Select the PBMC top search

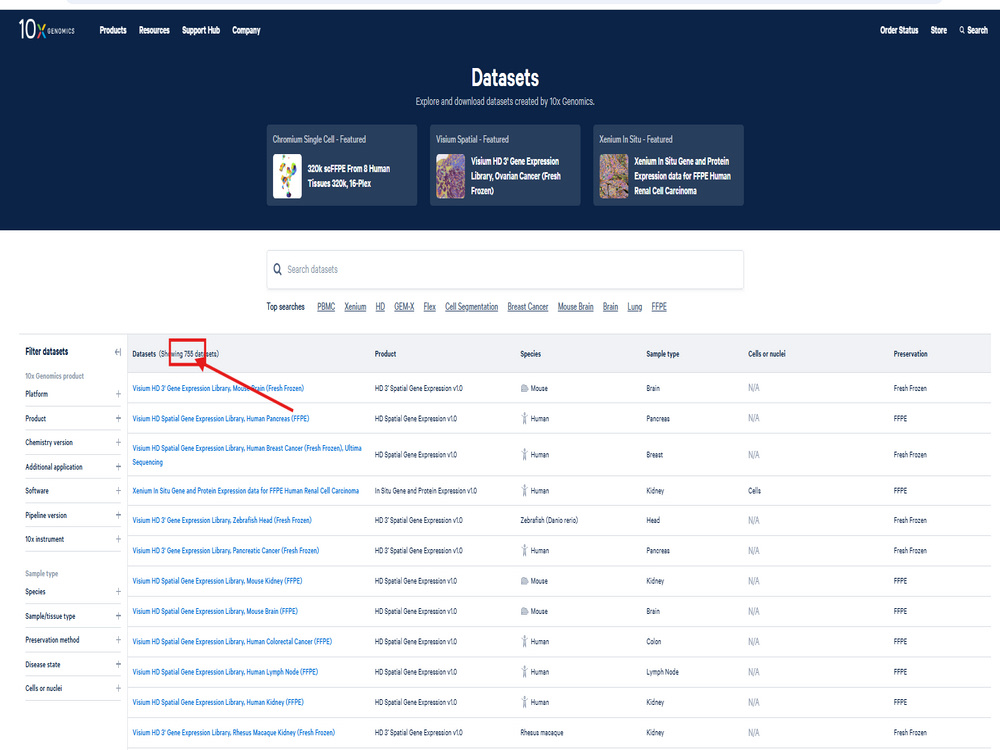point(326,307)
